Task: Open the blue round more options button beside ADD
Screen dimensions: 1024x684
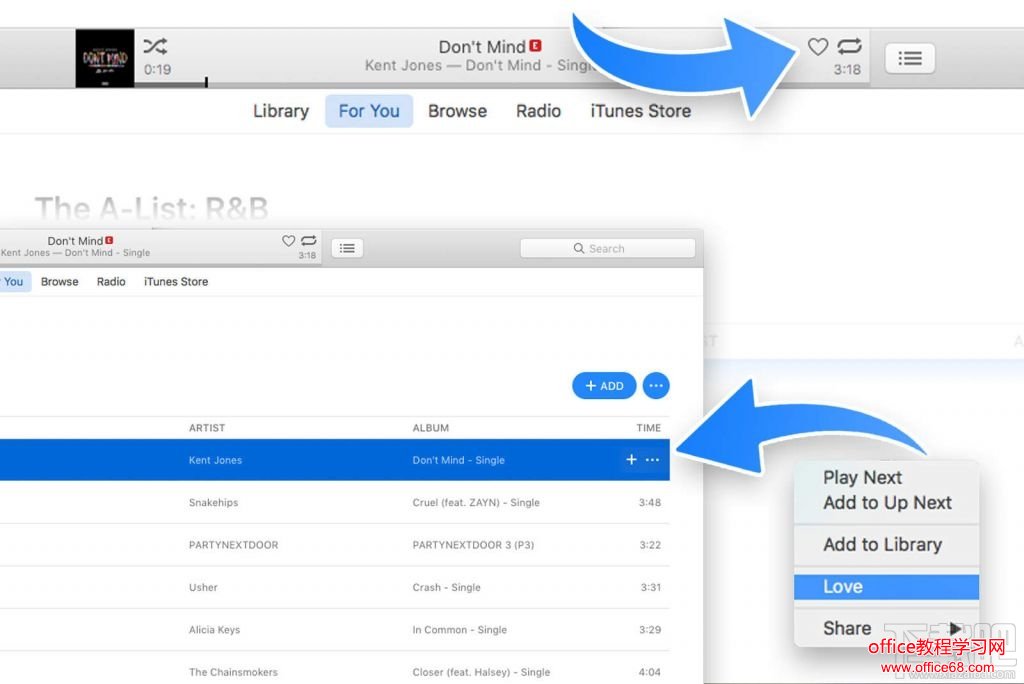Action: click(x=656, y=385)
